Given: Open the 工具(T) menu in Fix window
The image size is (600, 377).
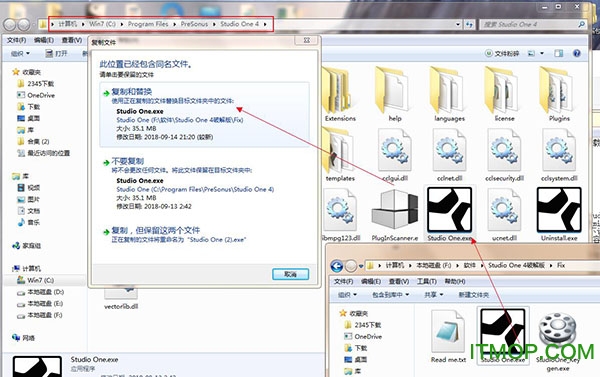Looking at the screenshot, I should click(426, 282).
